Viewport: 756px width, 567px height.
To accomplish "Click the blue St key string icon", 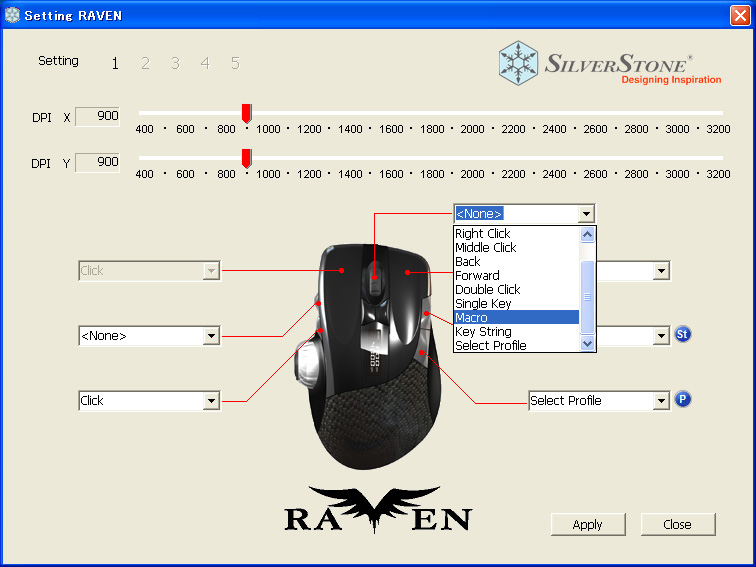I will (682, 334).
